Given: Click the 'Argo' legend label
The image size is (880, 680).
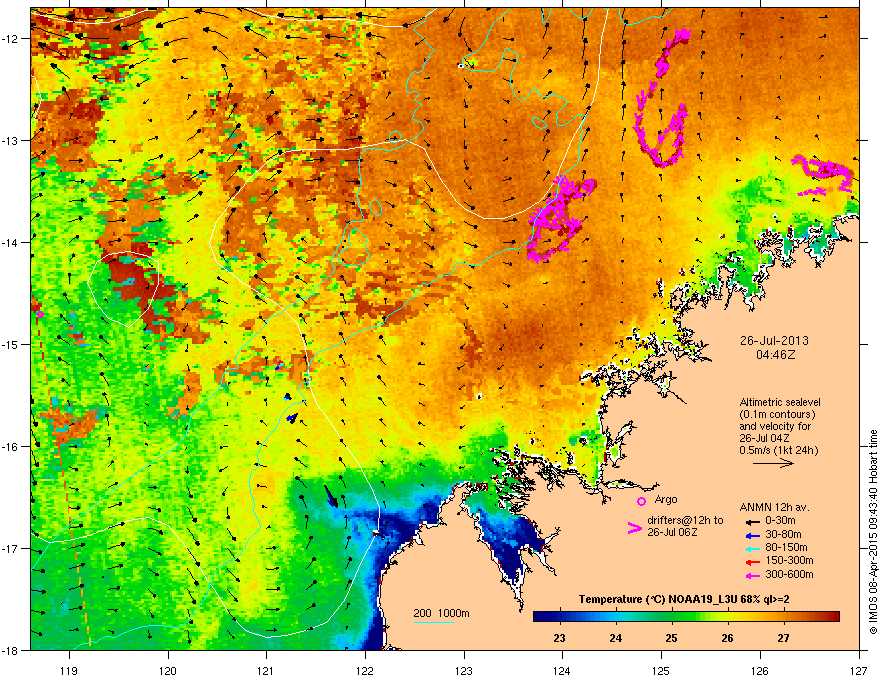Looking at the screenshot, I should pos(666,499).
